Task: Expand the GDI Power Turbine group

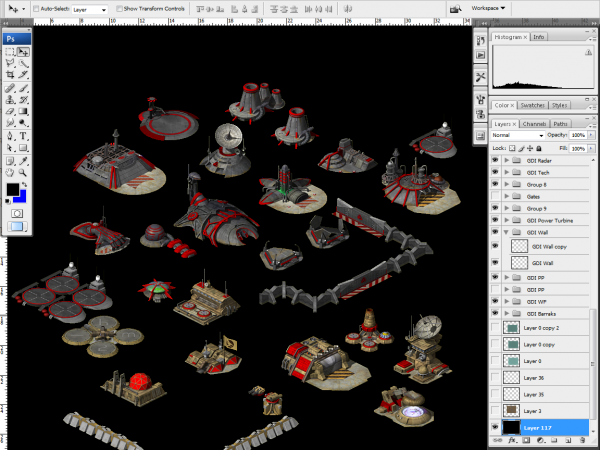Action: (x=507, y=220)
